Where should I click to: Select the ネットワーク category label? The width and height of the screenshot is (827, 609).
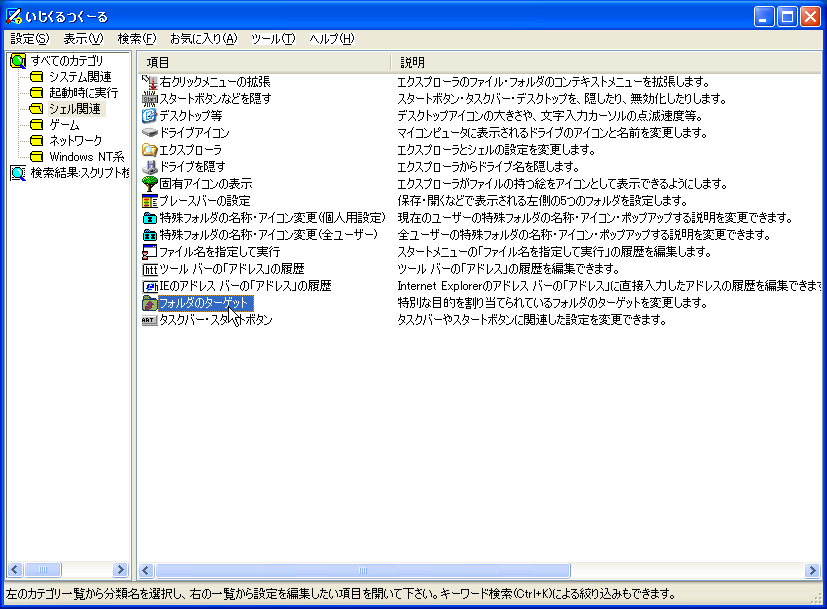pos(75,141)
